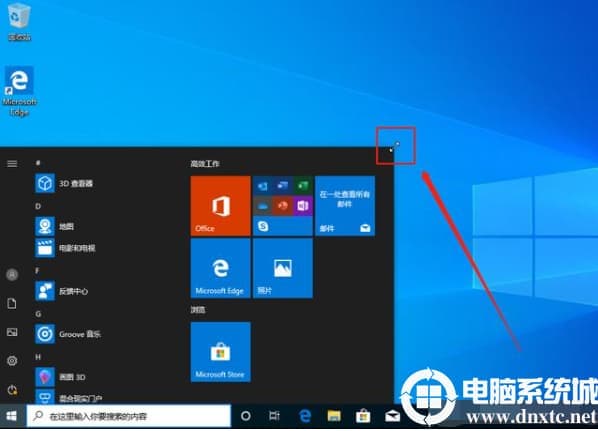Open the small Word tile

click(x=283, y=186)
